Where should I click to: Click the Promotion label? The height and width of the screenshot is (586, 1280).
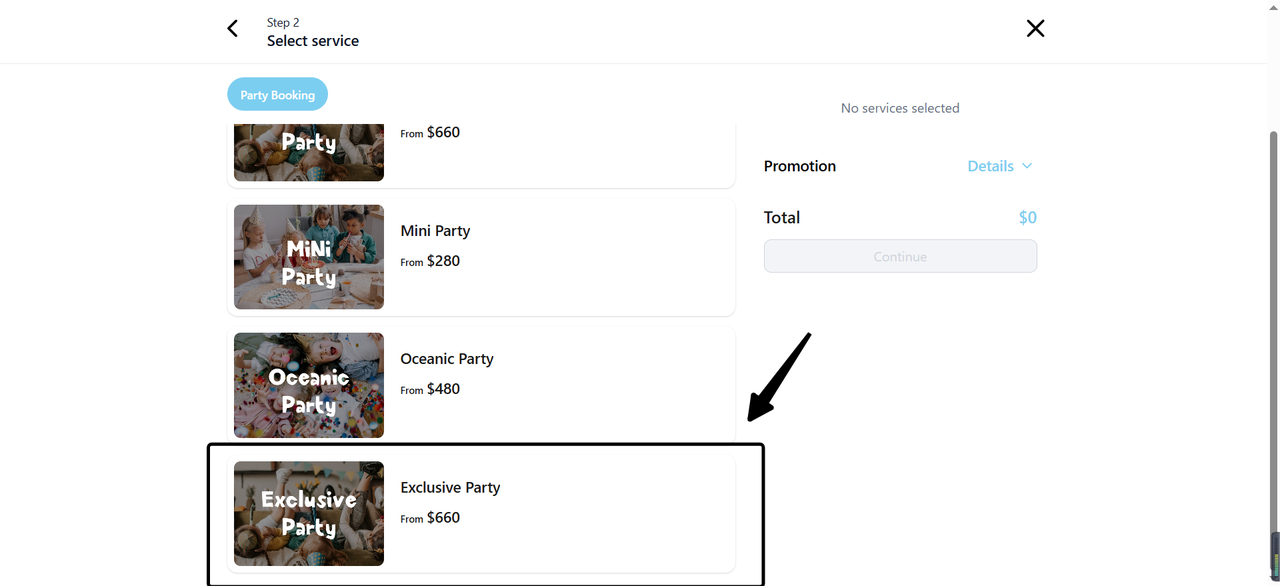click(x=800, y=166)
